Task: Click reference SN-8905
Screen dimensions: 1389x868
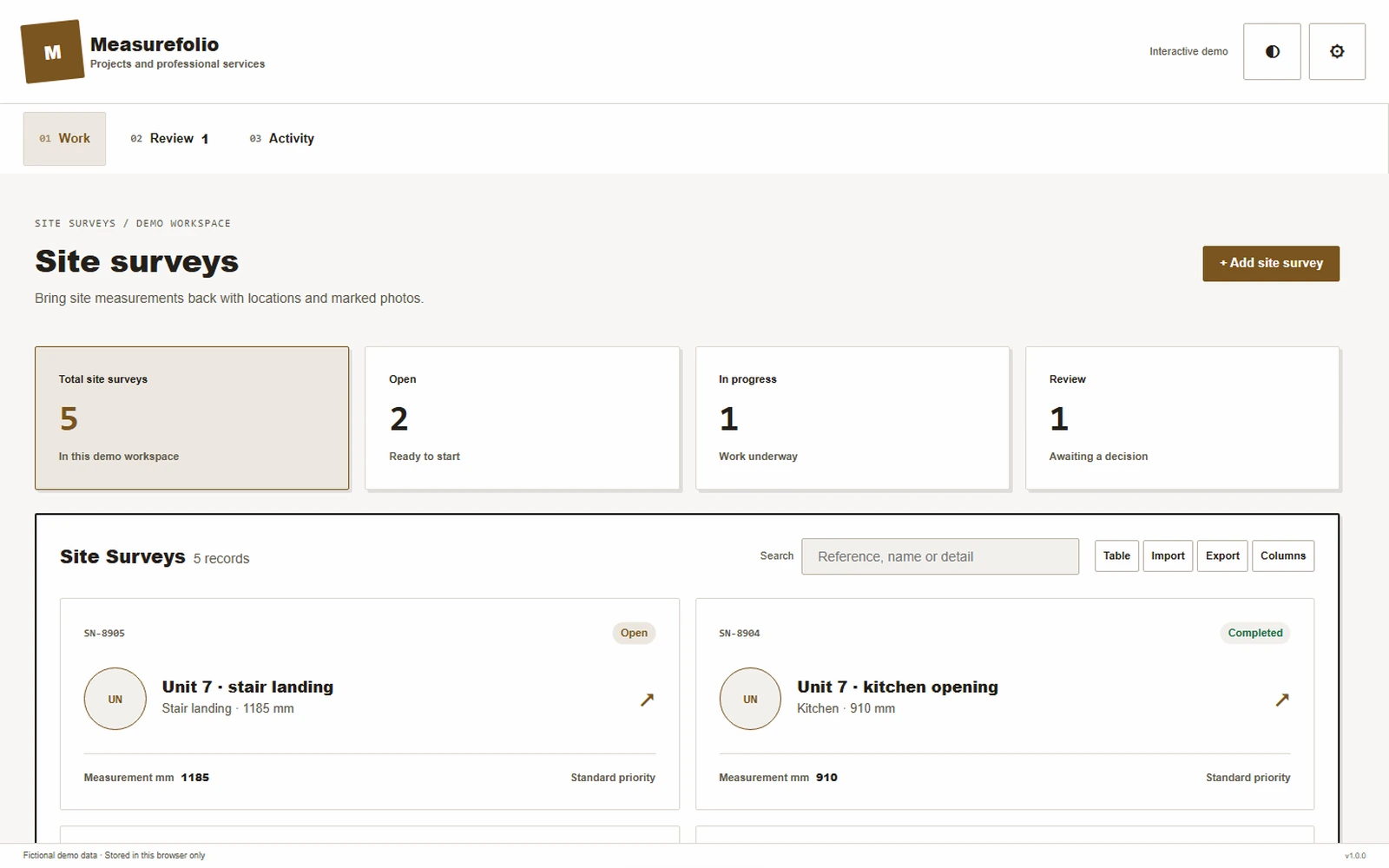Action: click(x=104, y=634)
